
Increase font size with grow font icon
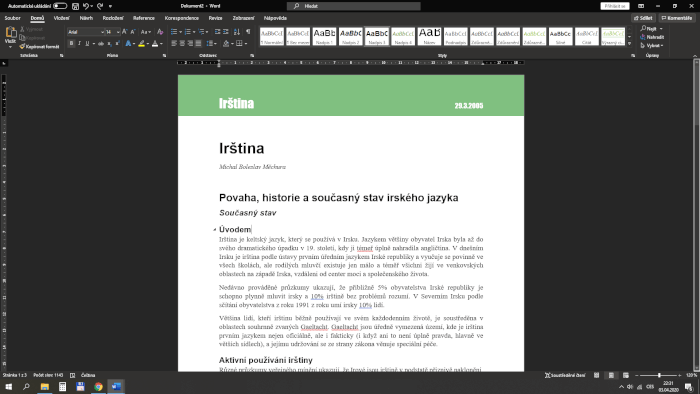click(125, 32)
